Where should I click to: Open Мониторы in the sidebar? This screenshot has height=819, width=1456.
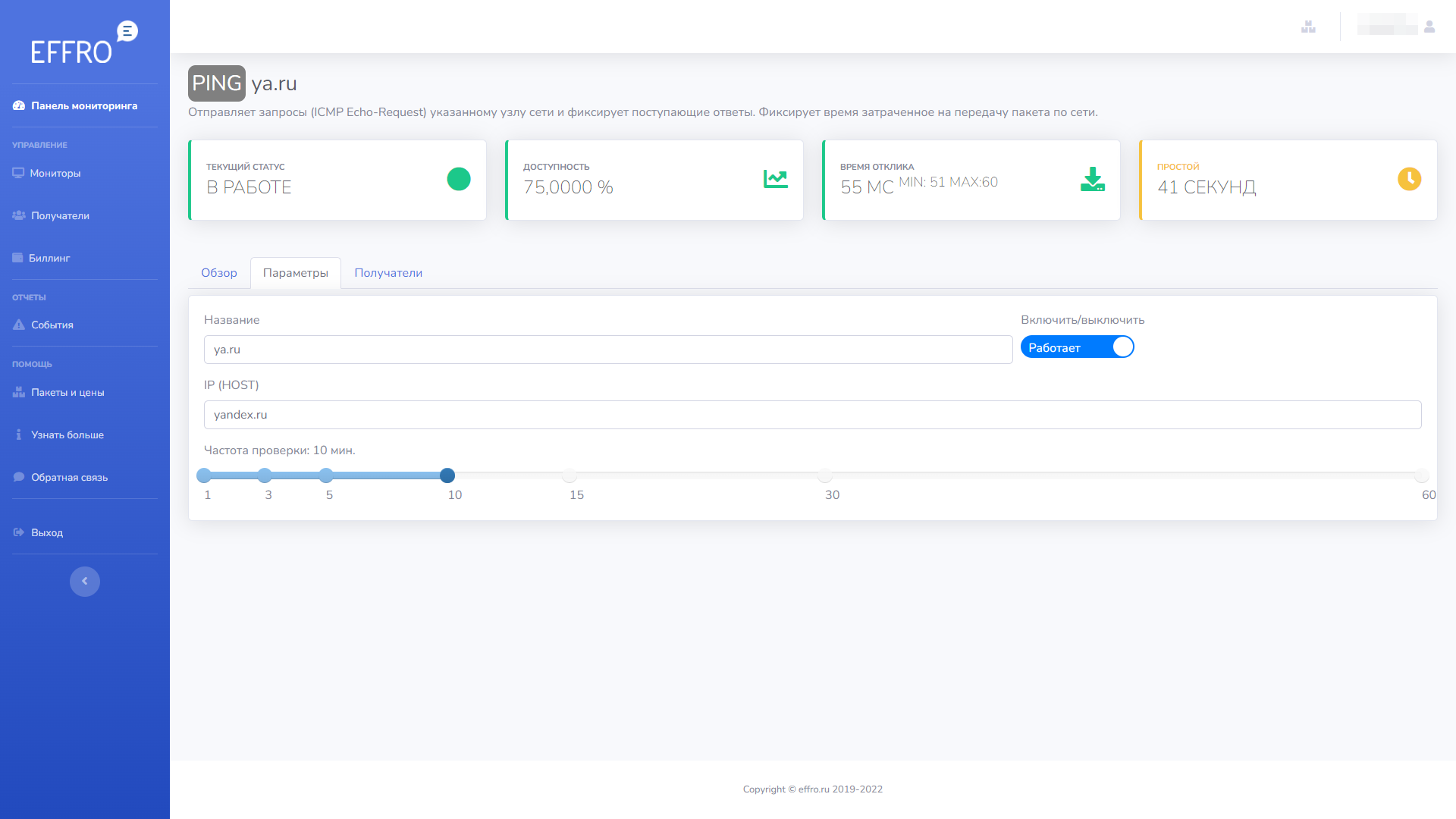click(55, 173)
